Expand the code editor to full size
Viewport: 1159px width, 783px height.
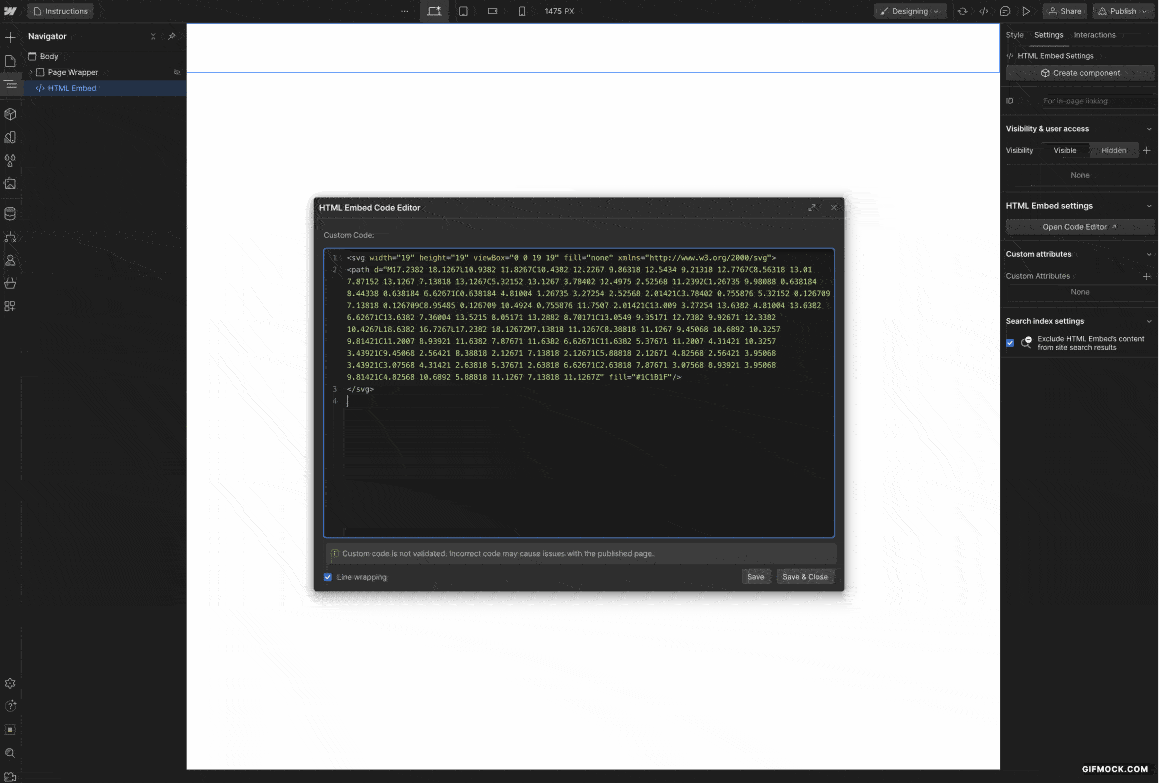tap(812, 208)
